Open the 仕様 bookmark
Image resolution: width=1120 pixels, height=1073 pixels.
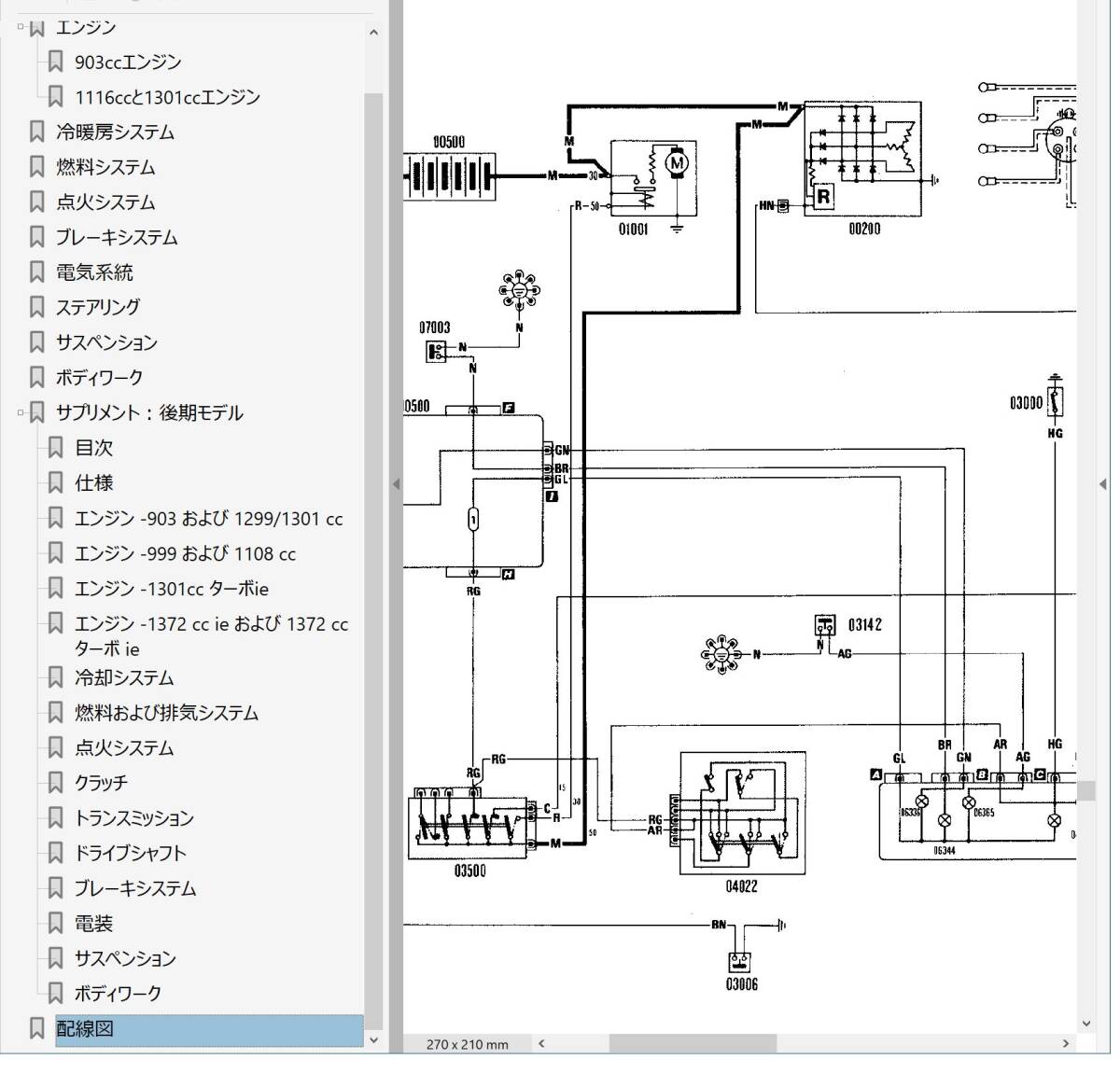coord(93,482)
